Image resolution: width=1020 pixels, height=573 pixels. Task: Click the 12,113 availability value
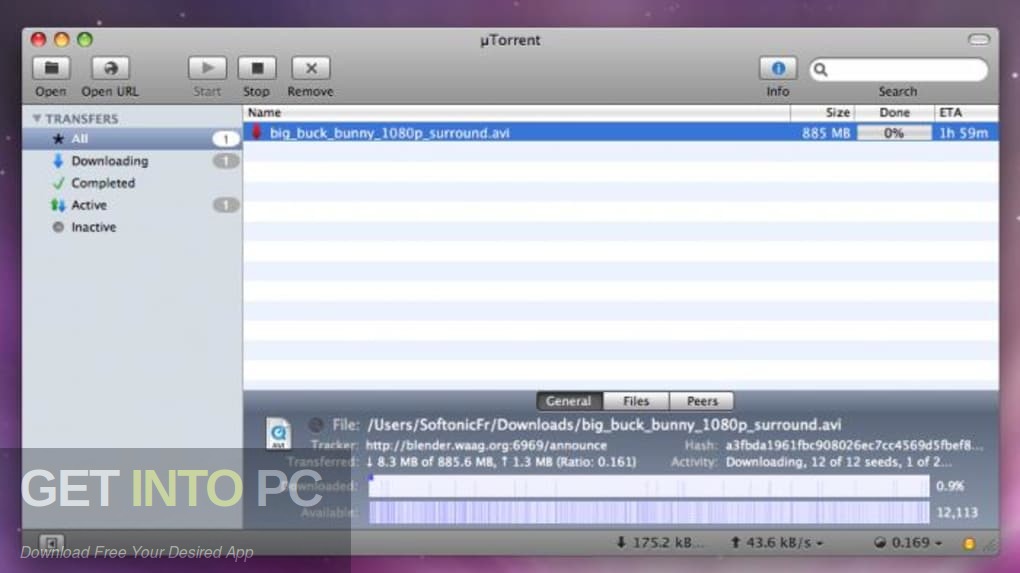[957, 513]
